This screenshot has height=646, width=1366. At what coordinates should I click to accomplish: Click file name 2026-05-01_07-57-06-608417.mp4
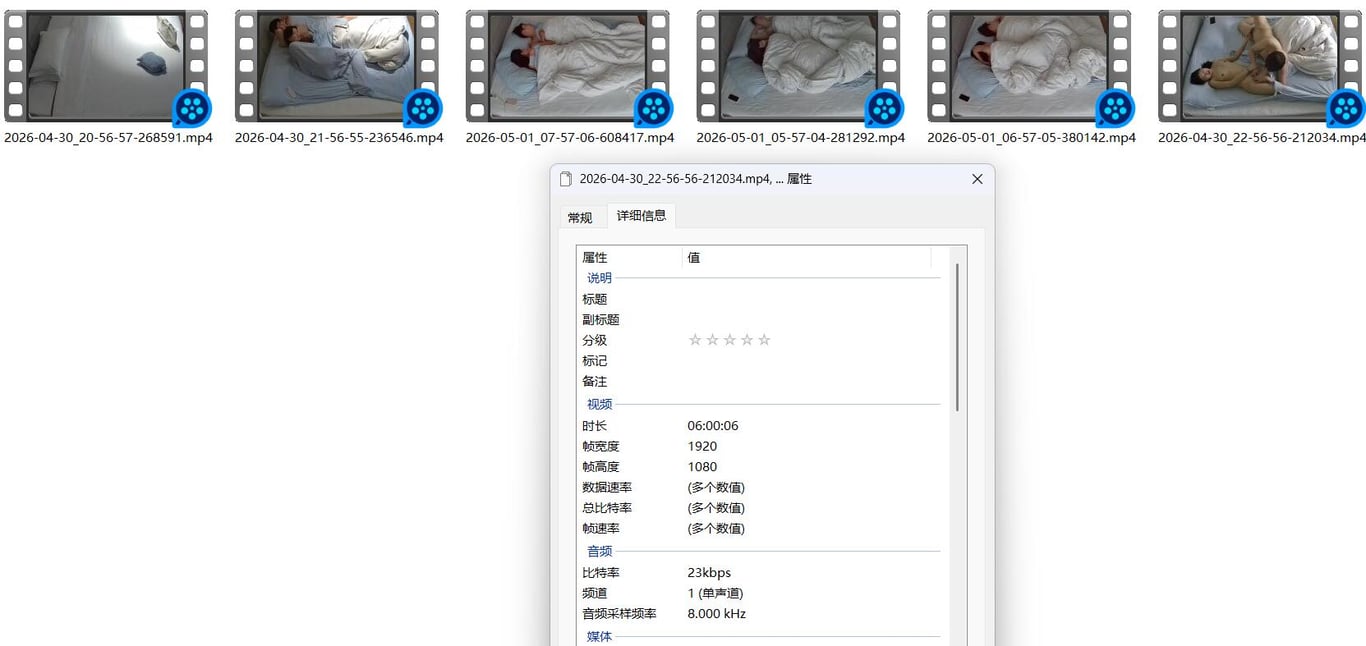pyautogui.click(x=570, y=138)
